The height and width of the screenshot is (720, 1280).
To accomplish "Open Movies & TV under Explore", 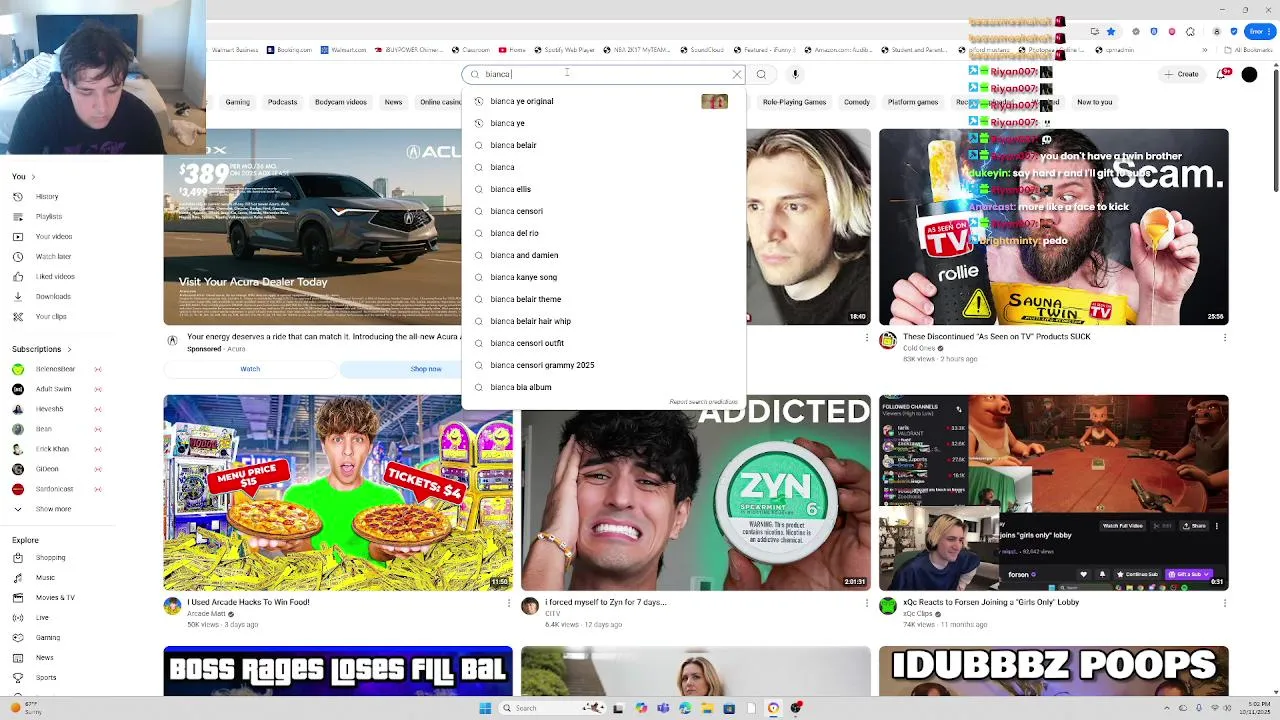I will pos(55,597).
